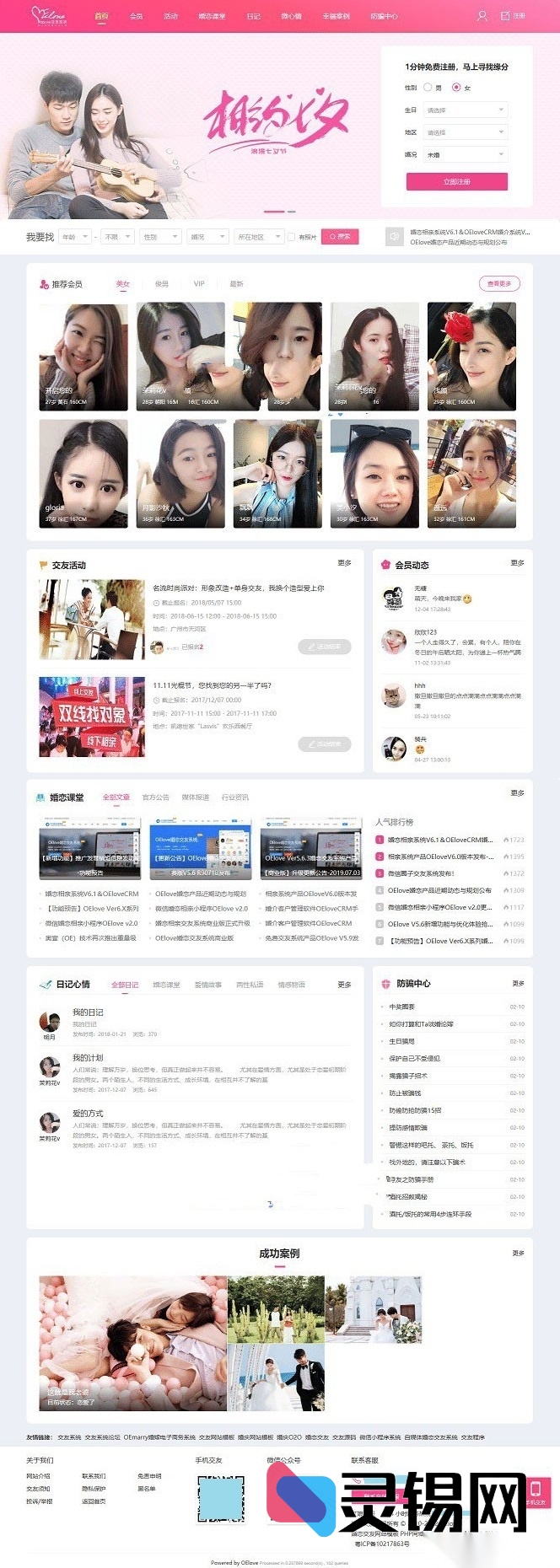Click the 推荐会员 section icon

pyautogui.click(x=44, y=284)
